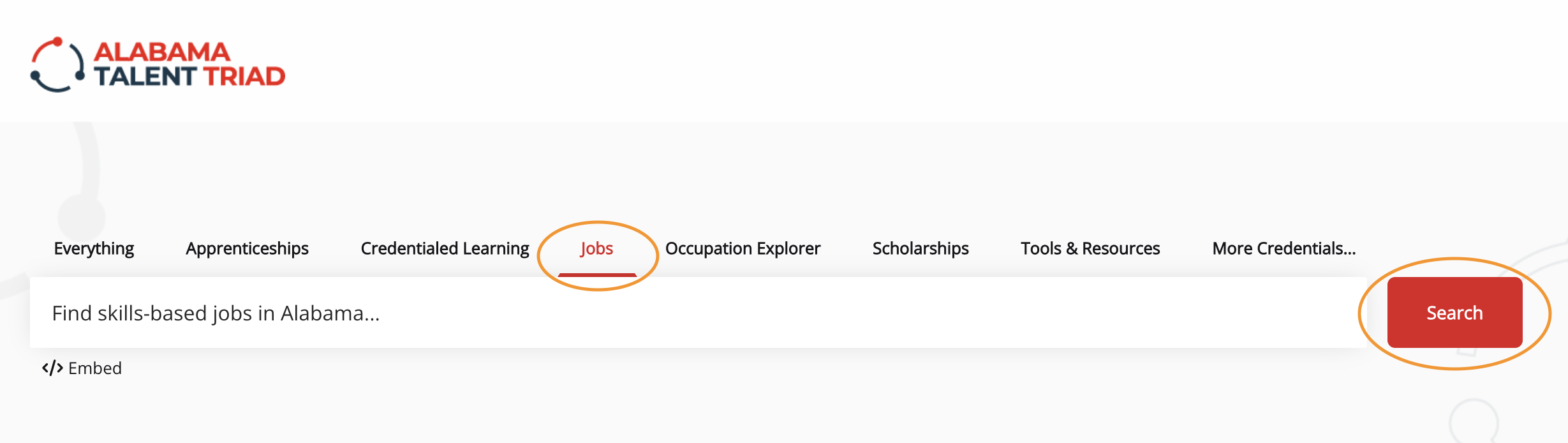Click the Embed code brackets icon
This screenshot has height=443, width=1568.
click(x=52, y=368)
